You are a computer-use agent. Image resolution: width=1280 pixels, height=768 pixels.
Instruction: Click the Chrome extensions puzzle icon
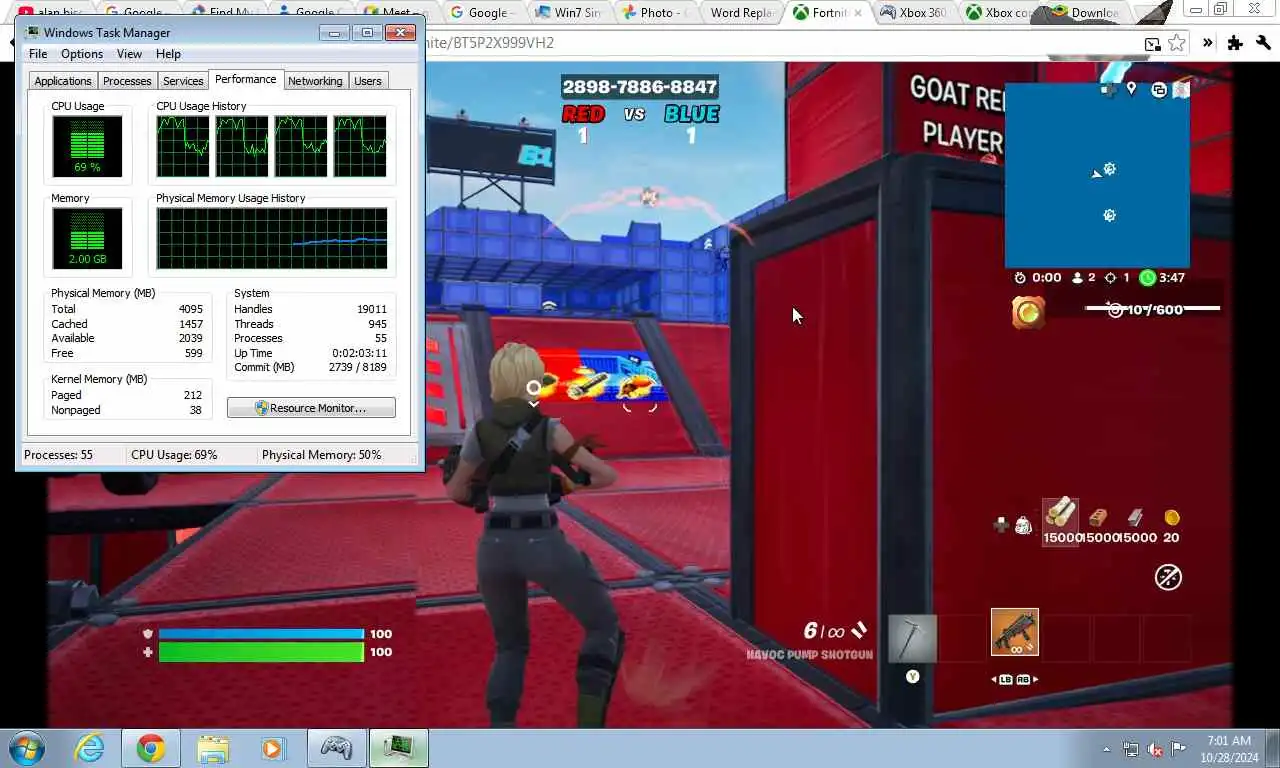tap(1235, 43)
